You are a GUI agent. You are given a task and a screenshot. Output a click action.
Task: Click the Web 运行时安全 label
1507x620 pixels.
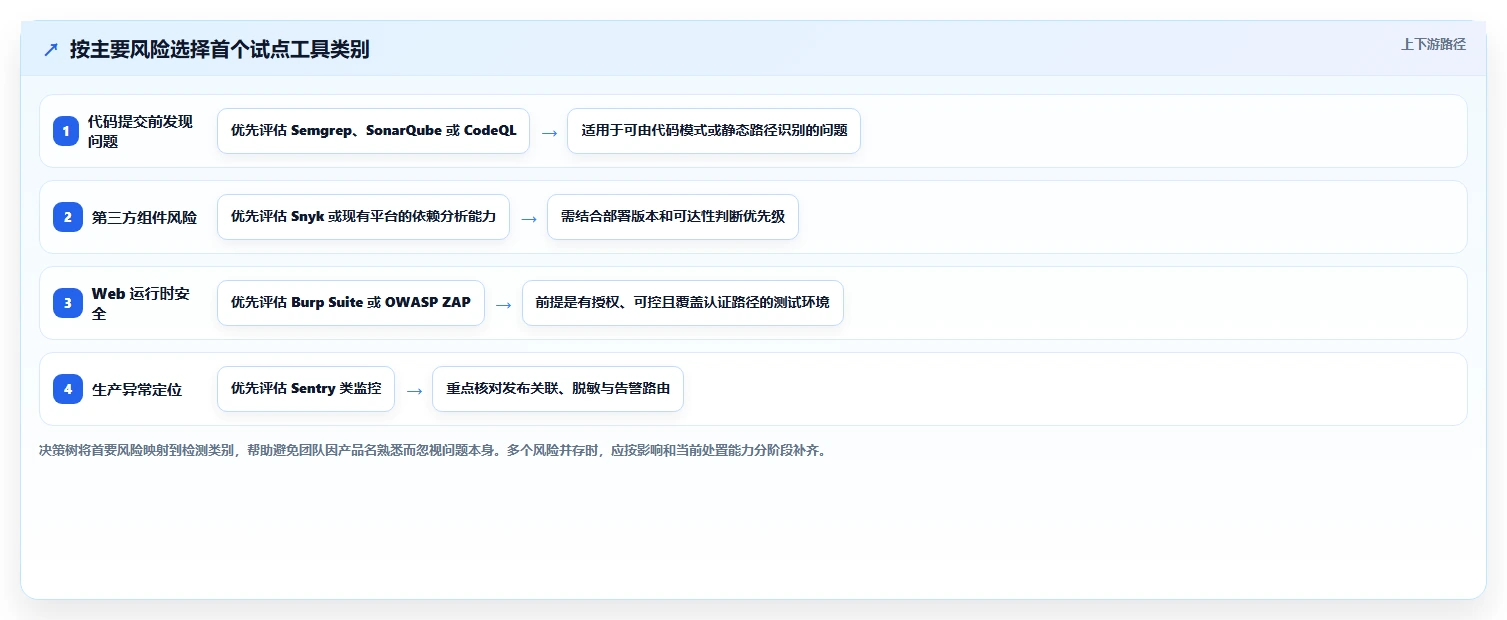[x=141, y=303]
